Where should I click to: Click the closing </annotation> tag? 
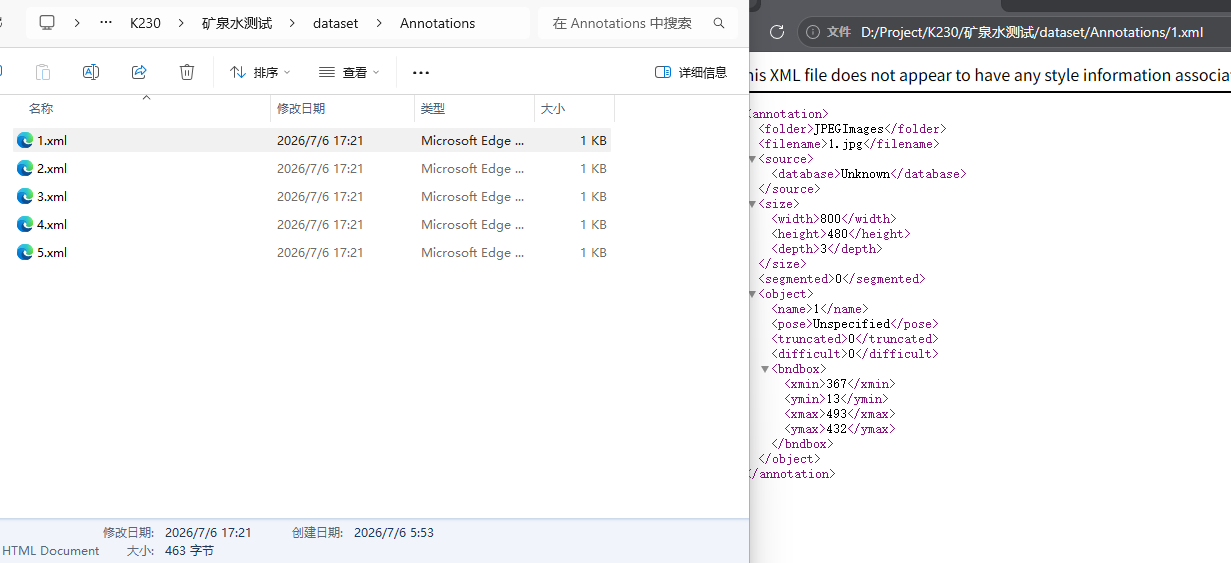(x=791, y=474)
